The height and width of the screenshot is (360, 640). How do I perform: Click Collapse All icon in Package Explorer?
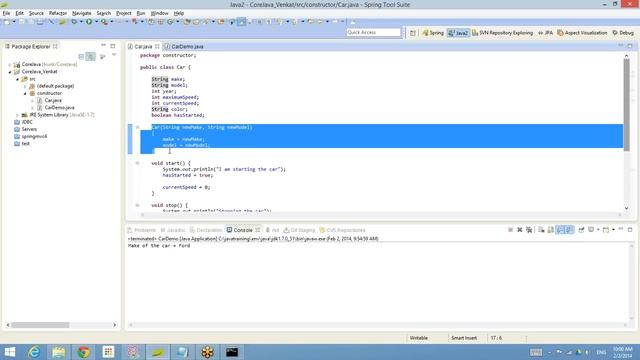click(x=81, y=56)
